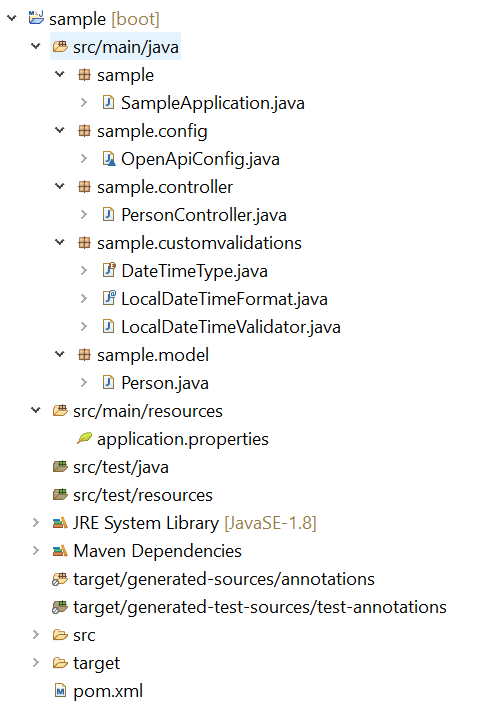Select Person.java under sample.model
The height and width of the screenshot is (715, 493).
[x=165, y=383]
